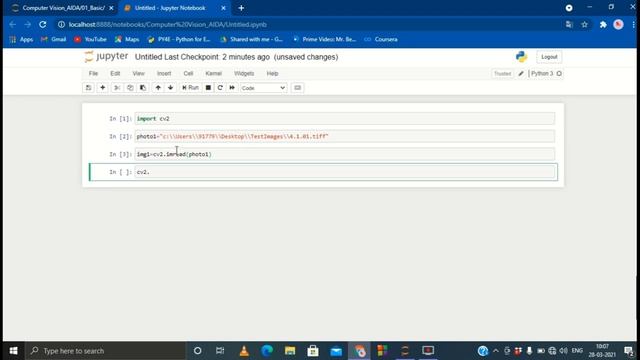Open the Kernel menu

[213, 73]
